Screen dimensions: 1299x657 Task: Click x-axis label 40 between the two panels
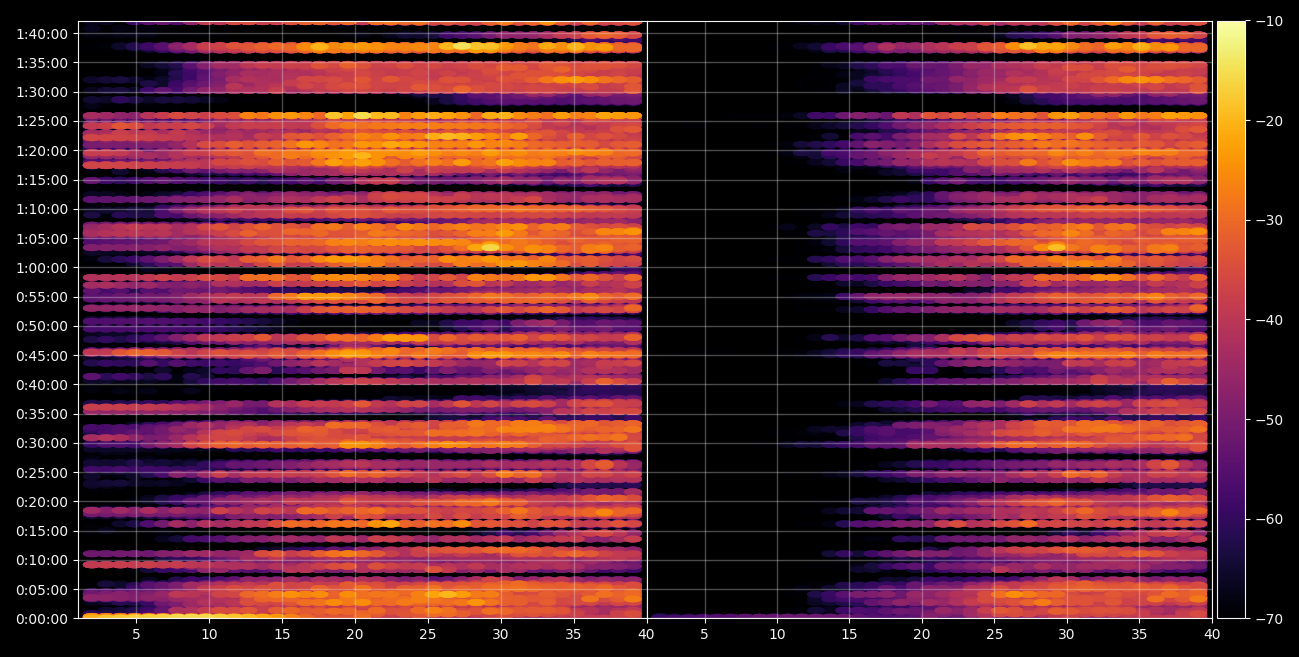(x=646, y=634)
